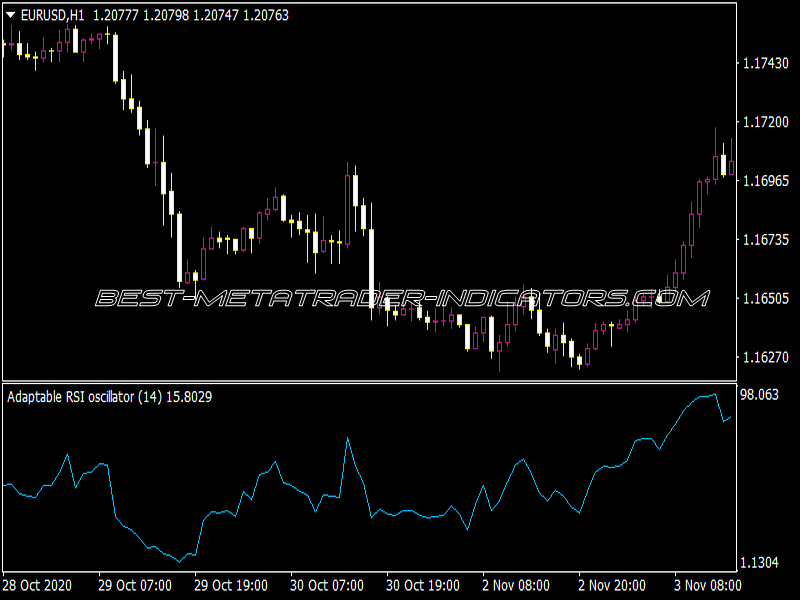Click the 3 Nov 08:00 time label
The height and width of the screenshot is (600, 800).
click(x=708, y=585)
